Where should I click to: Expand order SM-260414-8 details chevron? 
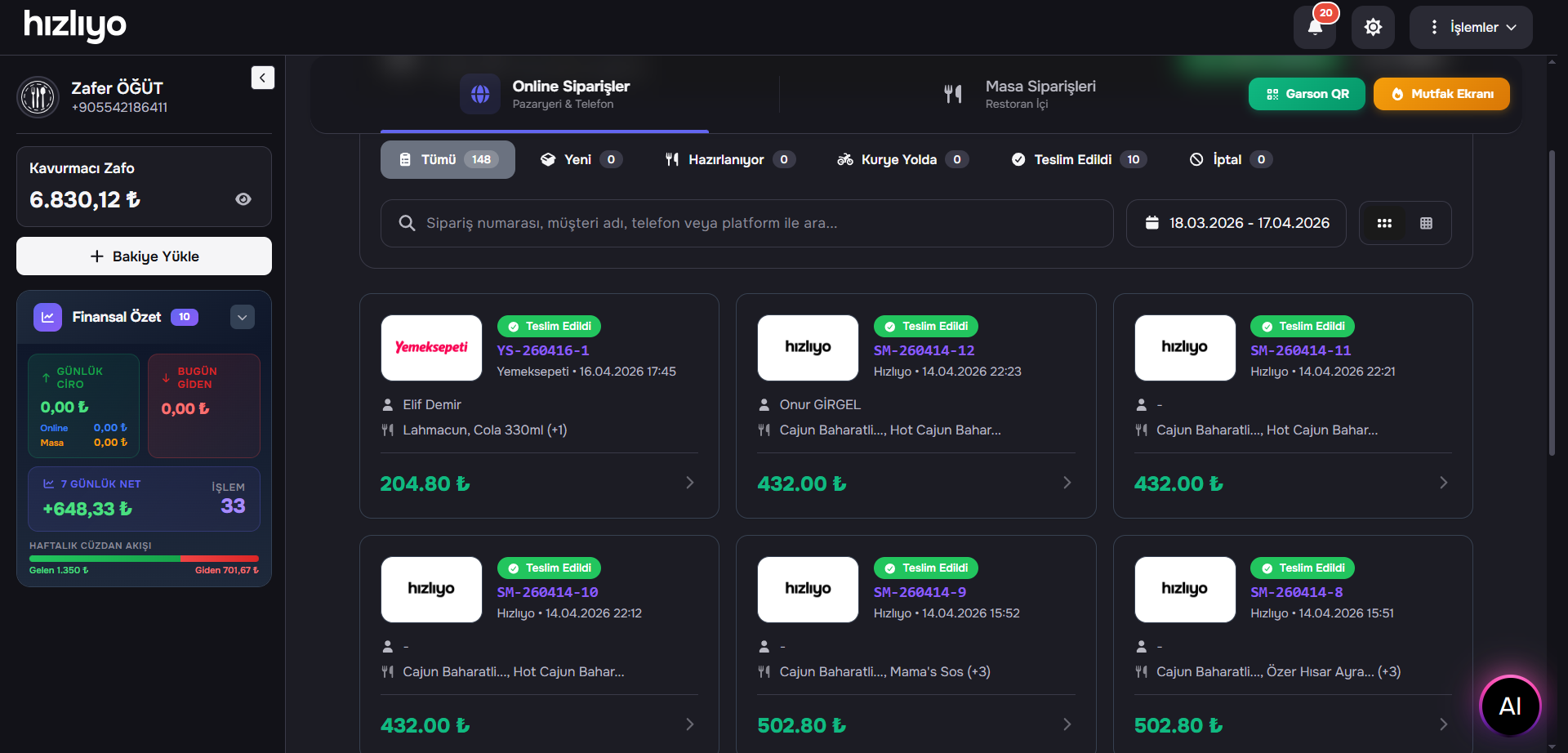1443,724
